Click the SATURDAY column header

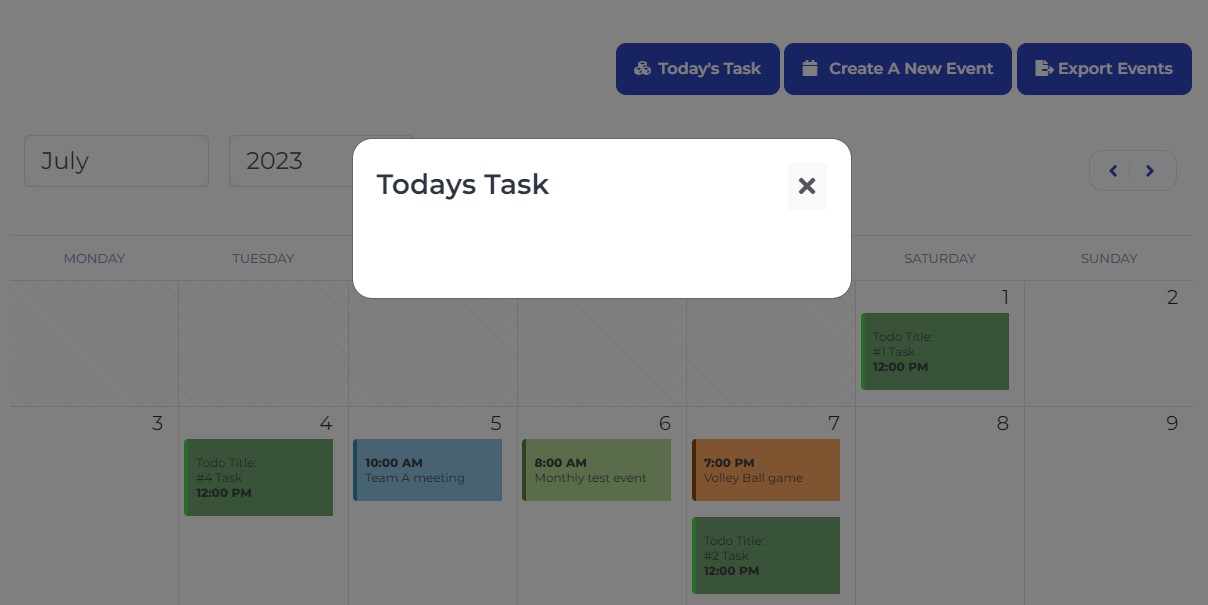click(x=939, y=258)
